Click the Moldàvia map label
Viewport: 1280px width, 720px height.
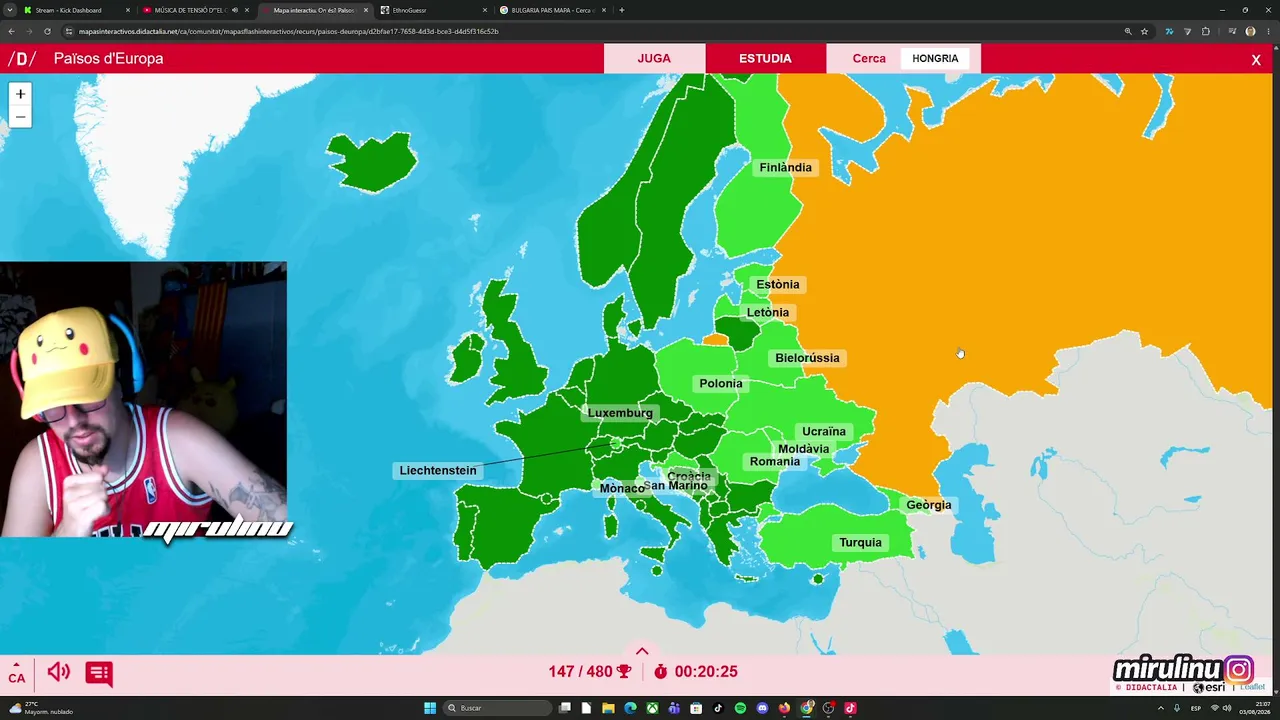click(x=804, y=449)
